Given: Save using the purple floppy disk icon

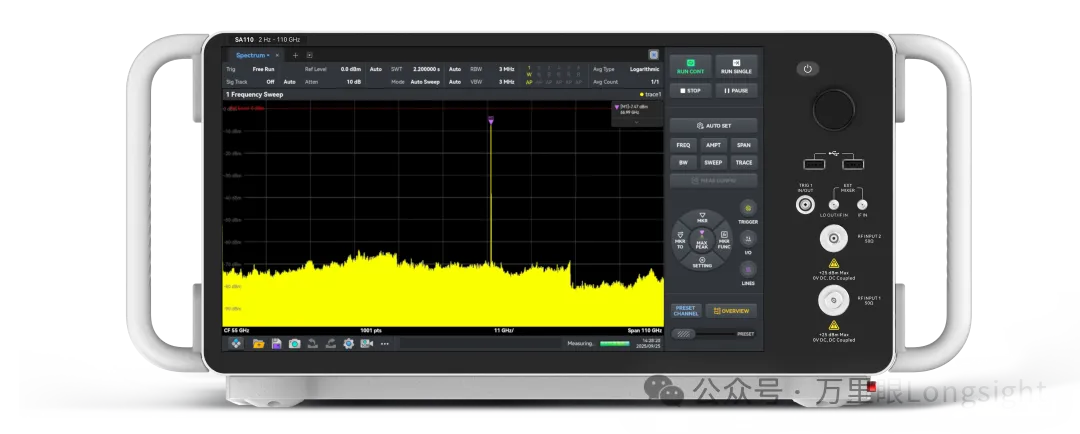Looking at the screenshot, I should tap(276, 343).
